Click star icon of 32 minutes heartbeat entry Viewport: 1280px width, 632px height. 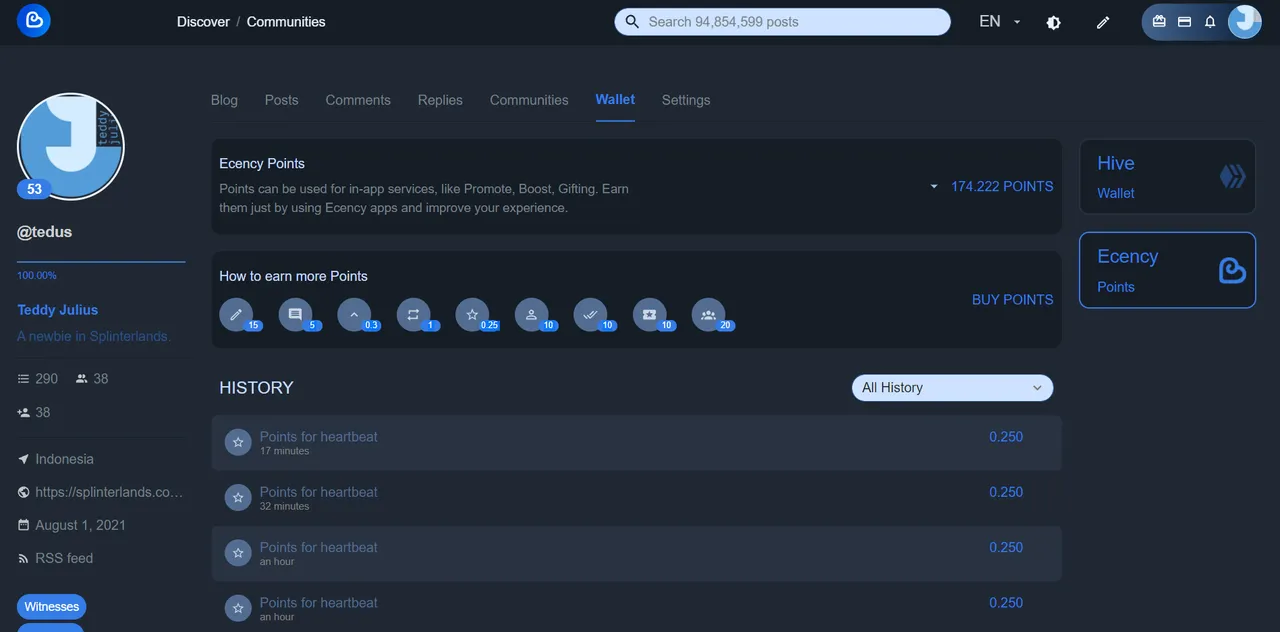tap(238, 497)
